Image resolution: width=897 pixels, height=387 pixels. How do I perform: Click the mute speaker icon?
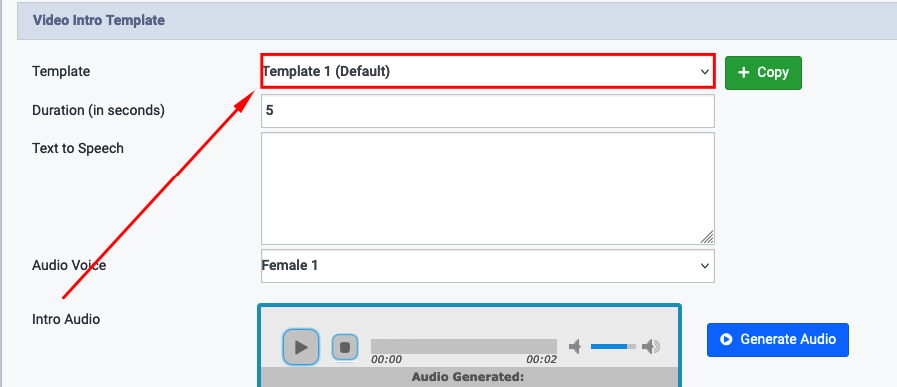tap(575, 346)
